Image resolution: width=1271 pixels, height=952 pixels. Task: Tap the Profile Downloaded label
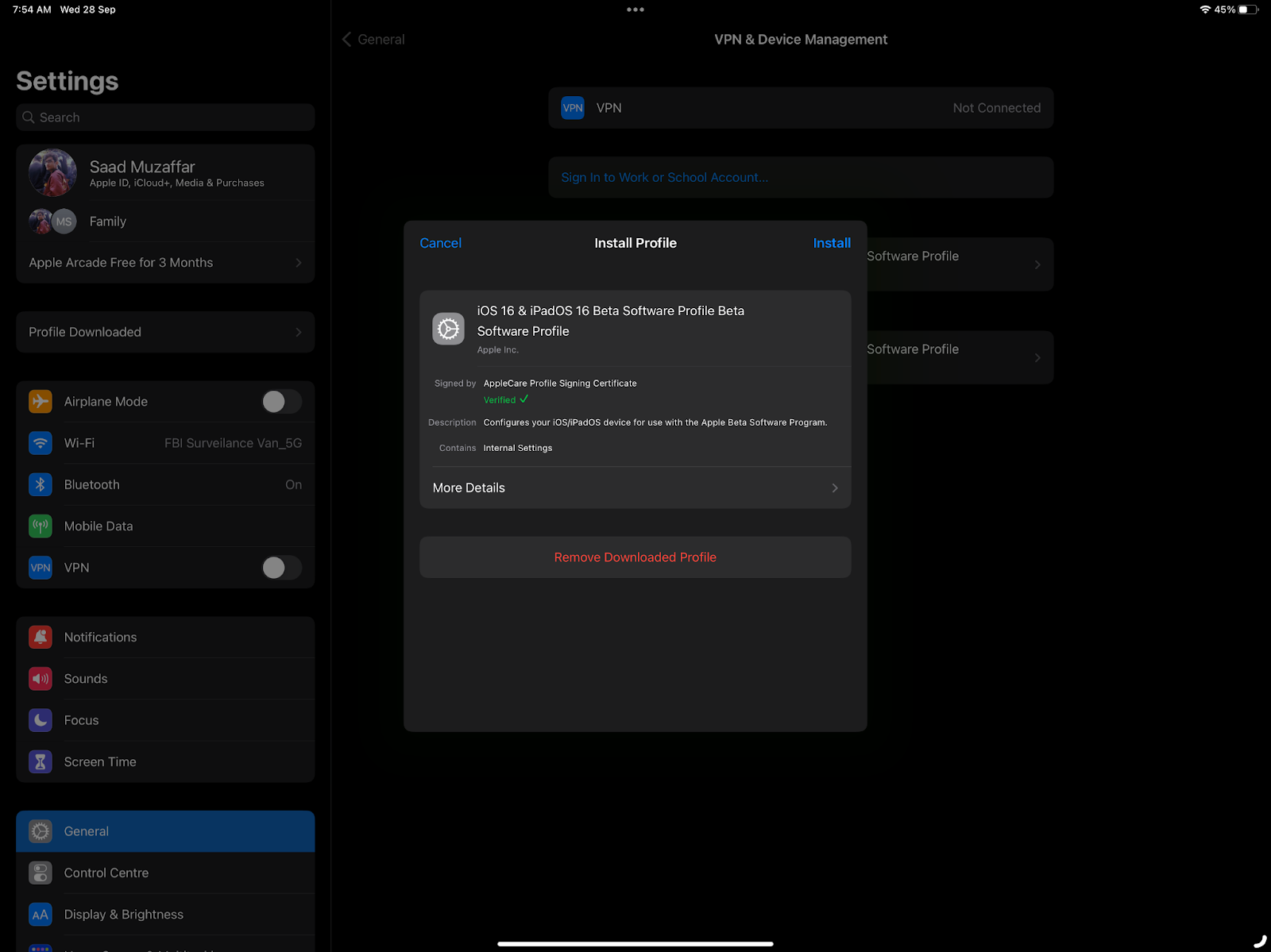pyautogui.click(x=85, y=332)
